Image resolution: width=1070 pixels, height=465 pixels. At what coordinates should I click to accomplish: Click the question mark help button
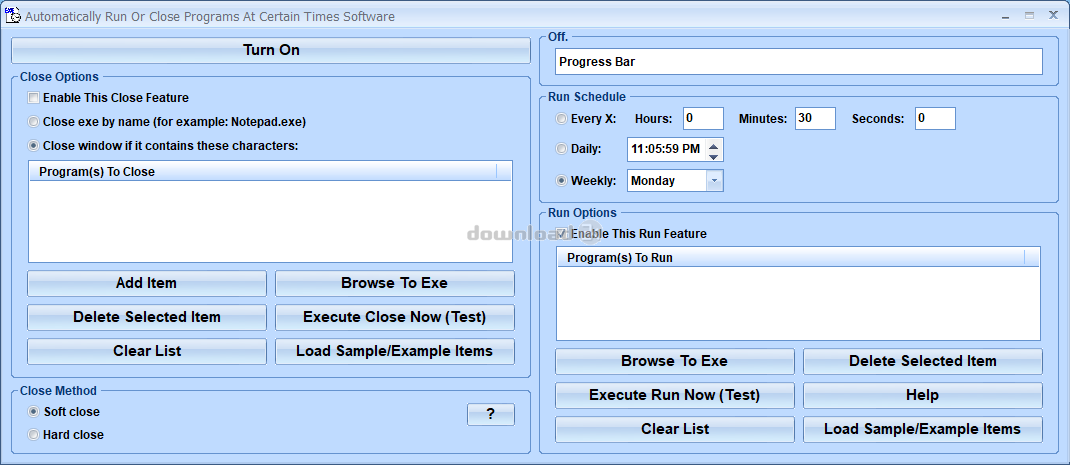(x=491, y=414)
